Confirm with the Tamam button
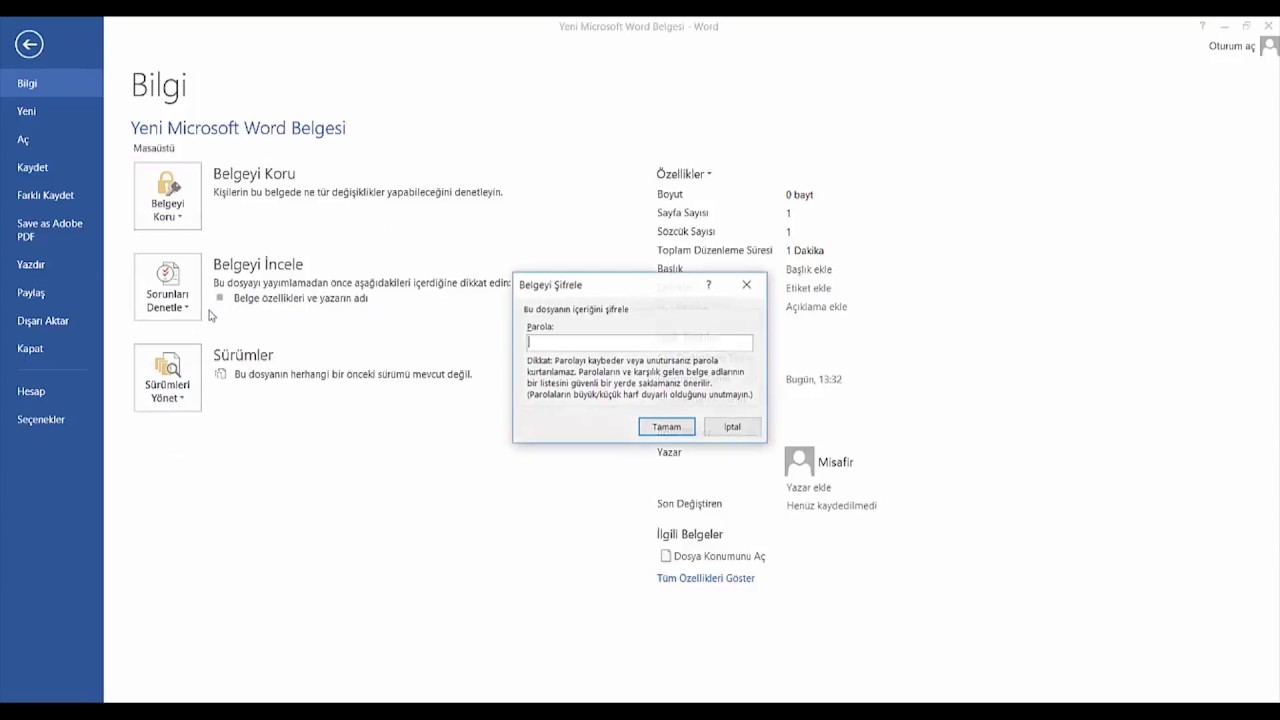 click(x=667, y=427)
